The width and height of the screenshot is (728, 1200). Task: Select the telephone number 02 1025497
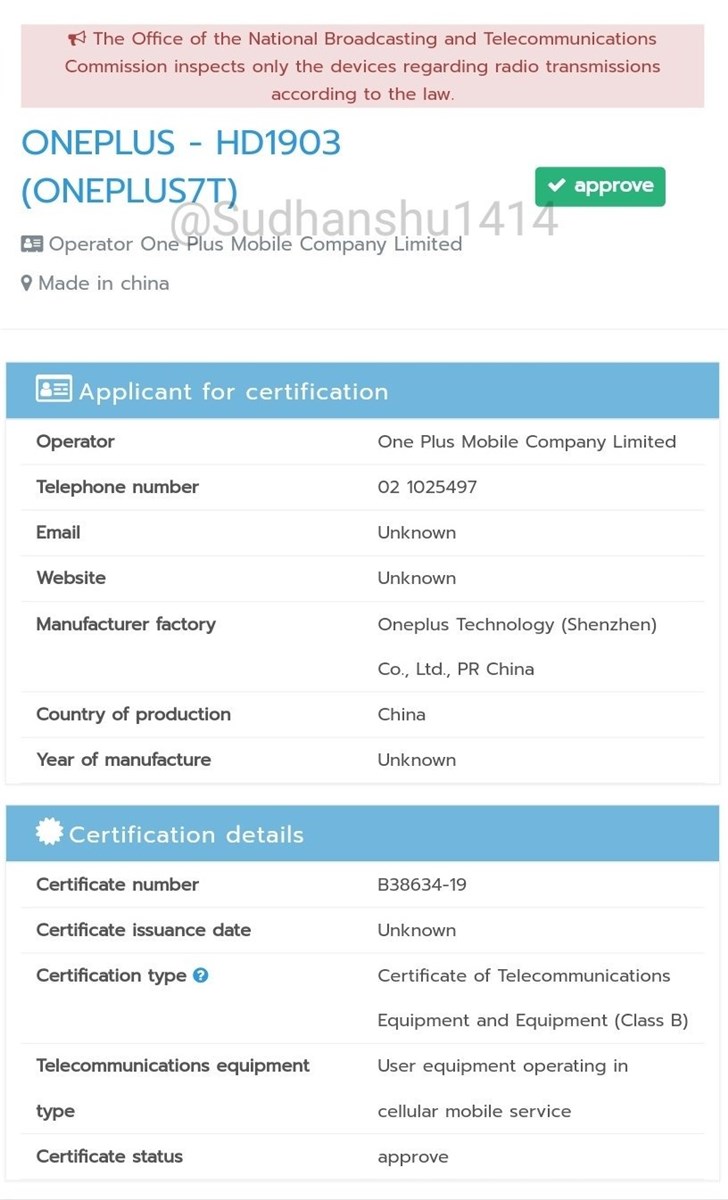(x=427, y=487)
